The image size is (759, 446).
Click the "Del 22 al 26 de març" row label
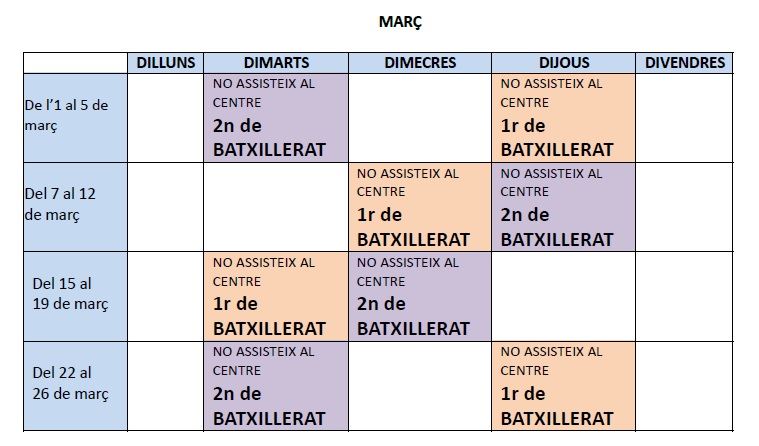(76, 385)
